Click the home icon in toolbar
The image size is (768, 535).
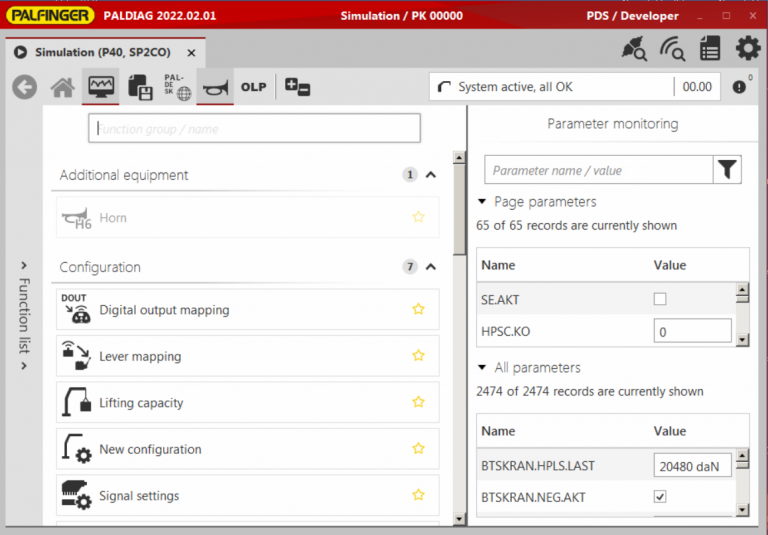pyautogui.click(x=62, y=88)
